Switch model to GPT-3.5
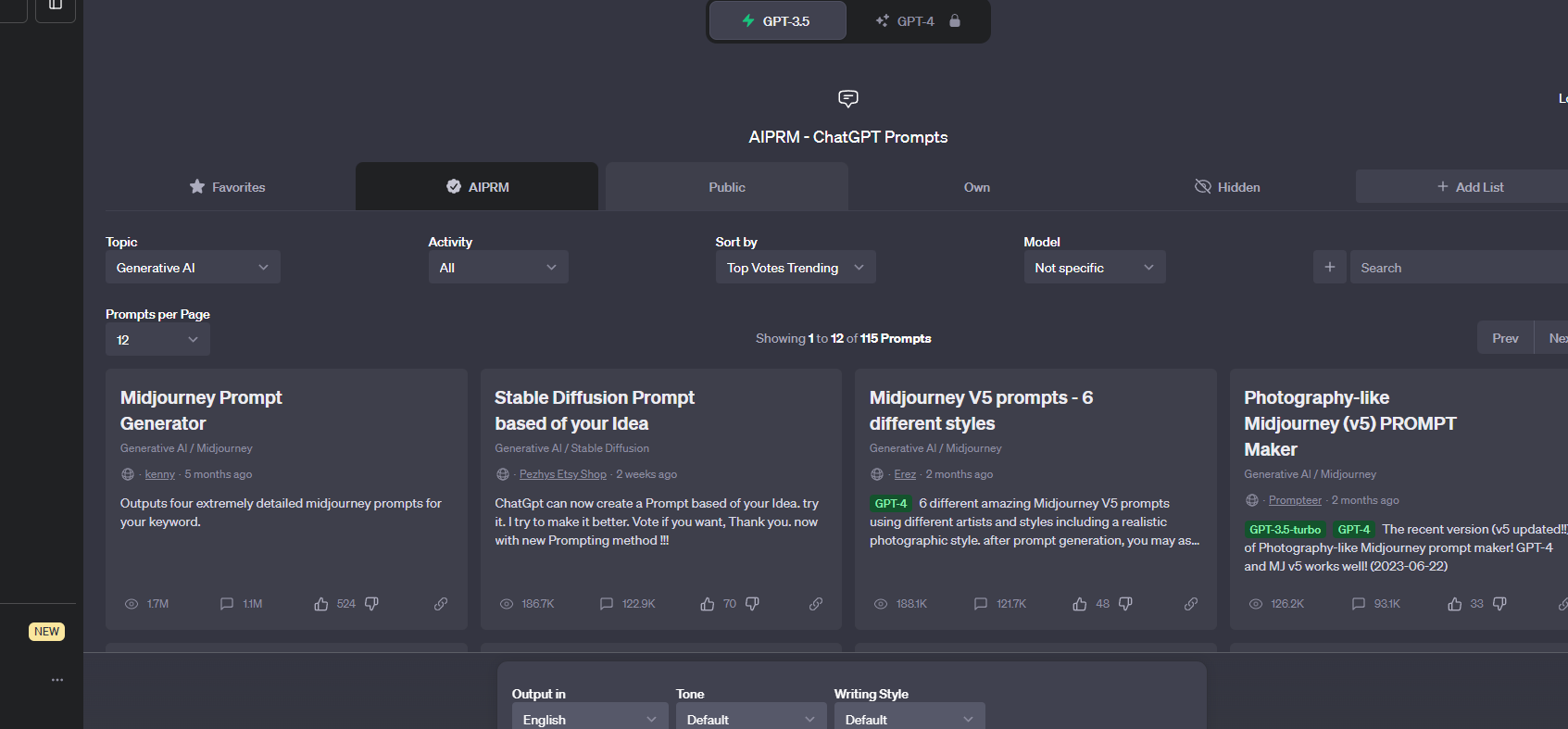Screen dimensions: 1568x729 coord(777,20)
